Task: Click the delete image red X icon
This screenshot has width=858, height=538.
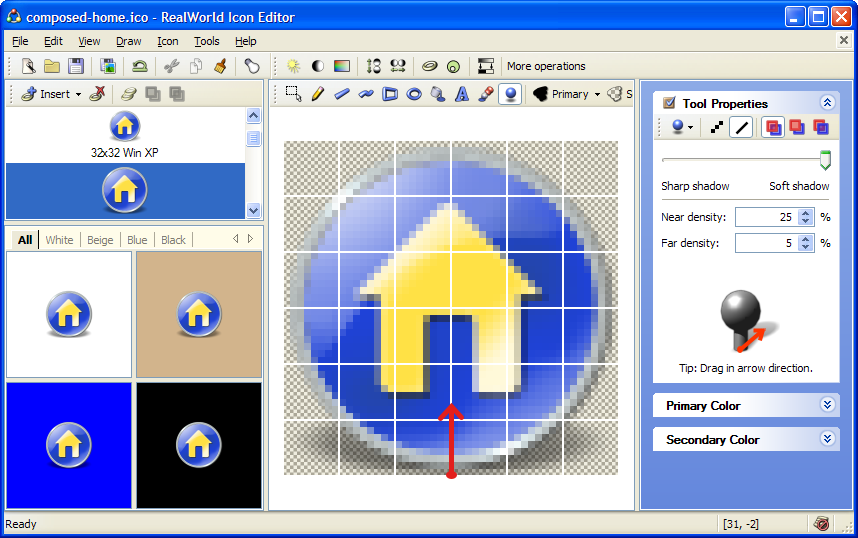Action: click(x=97, y=94)
